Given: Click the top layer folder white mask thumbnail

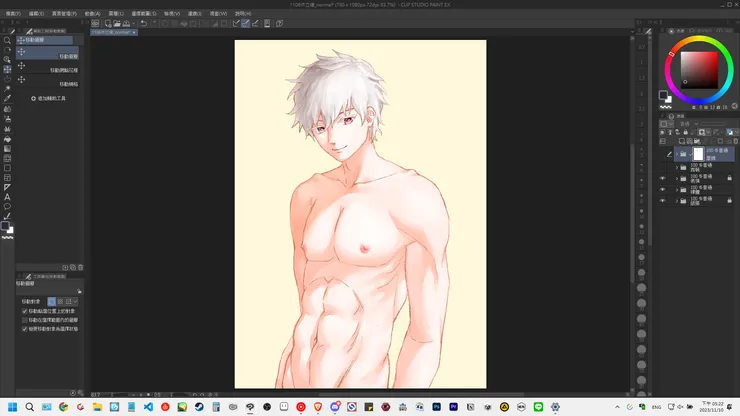Looking at the screenshot, I should click(698, 154).
